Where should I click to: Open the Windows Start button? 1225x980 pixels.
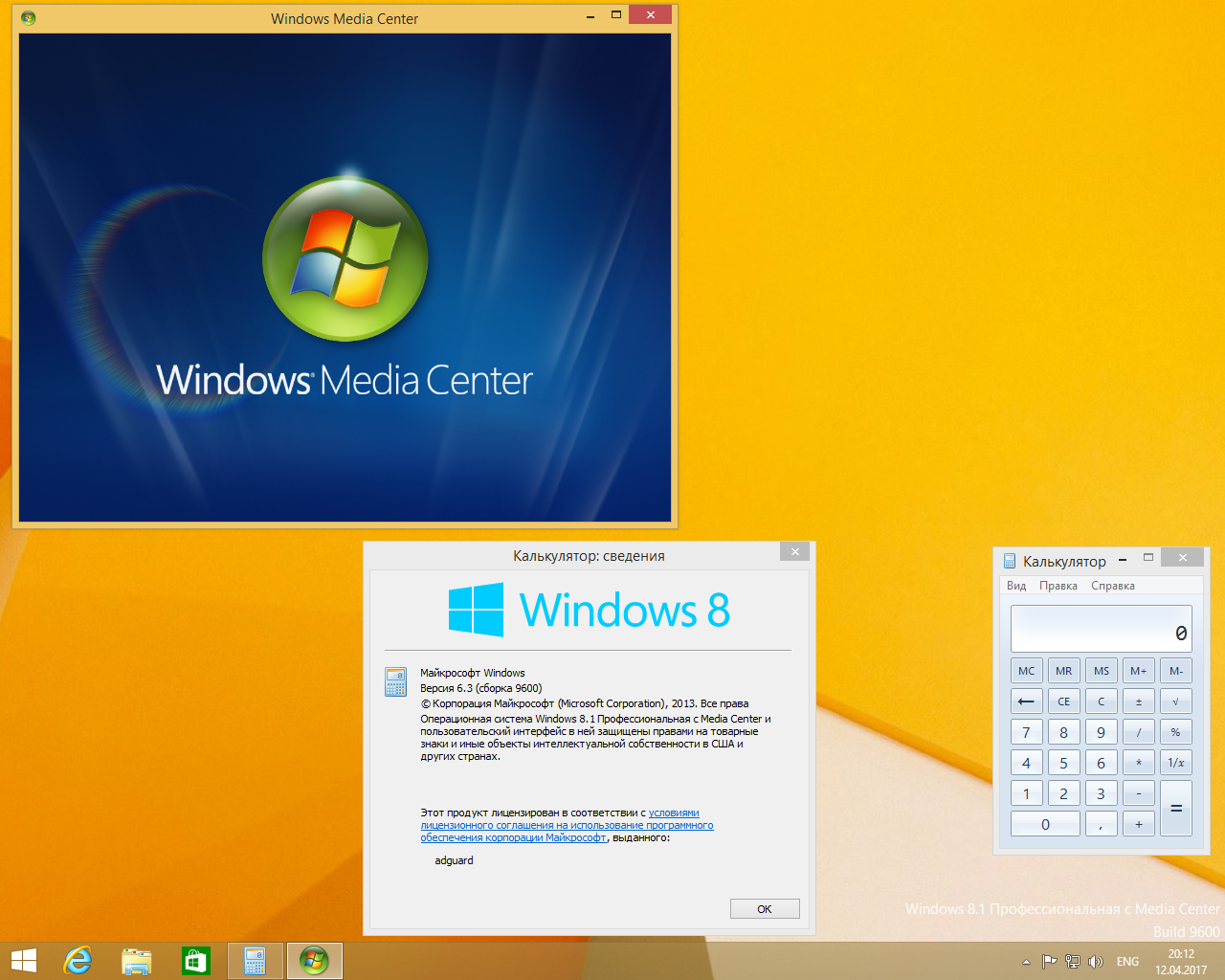pos(23,961)
